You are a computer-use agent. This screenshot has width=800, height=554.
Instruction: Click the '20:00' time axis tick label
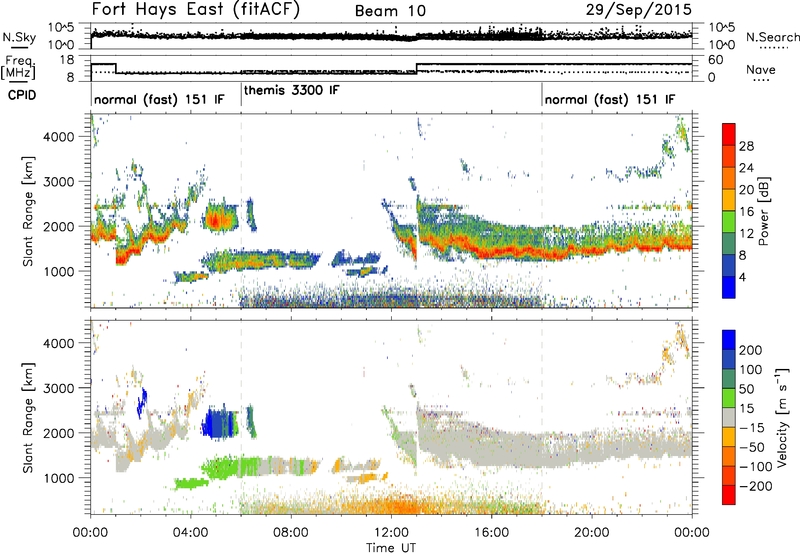(591, 533)
